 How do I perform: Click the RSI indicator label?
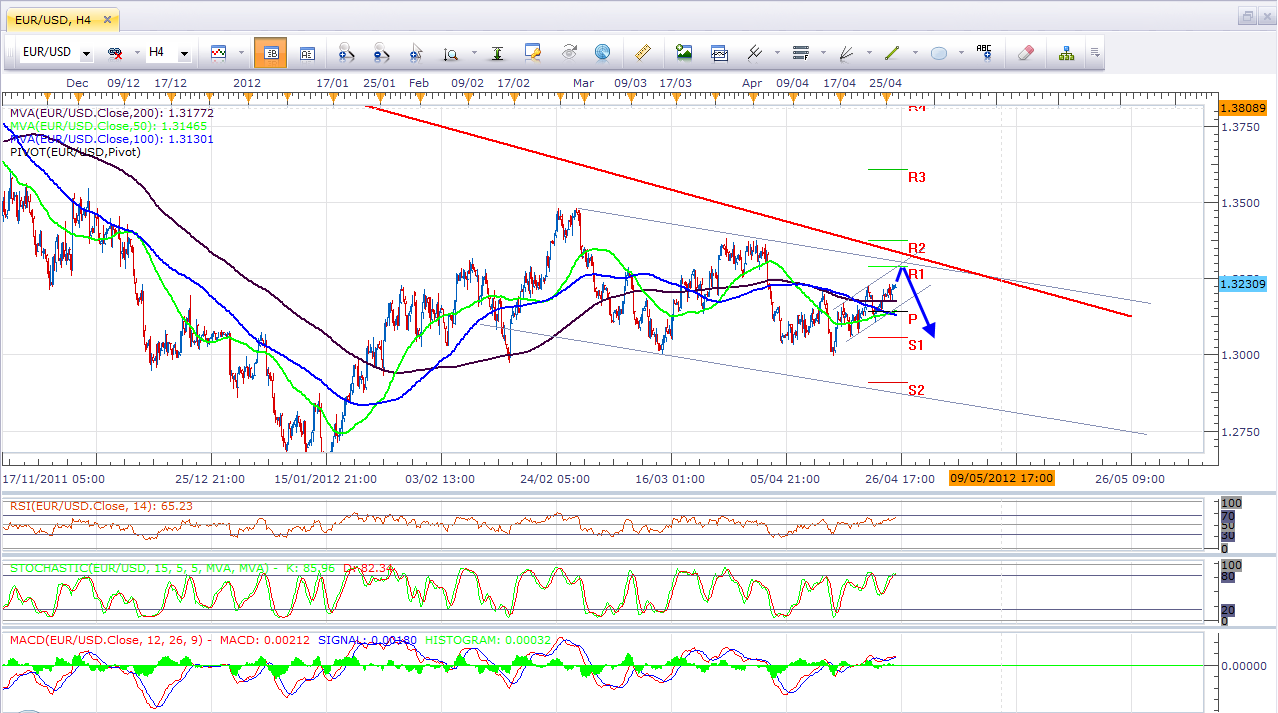click(x=101, y=506)
